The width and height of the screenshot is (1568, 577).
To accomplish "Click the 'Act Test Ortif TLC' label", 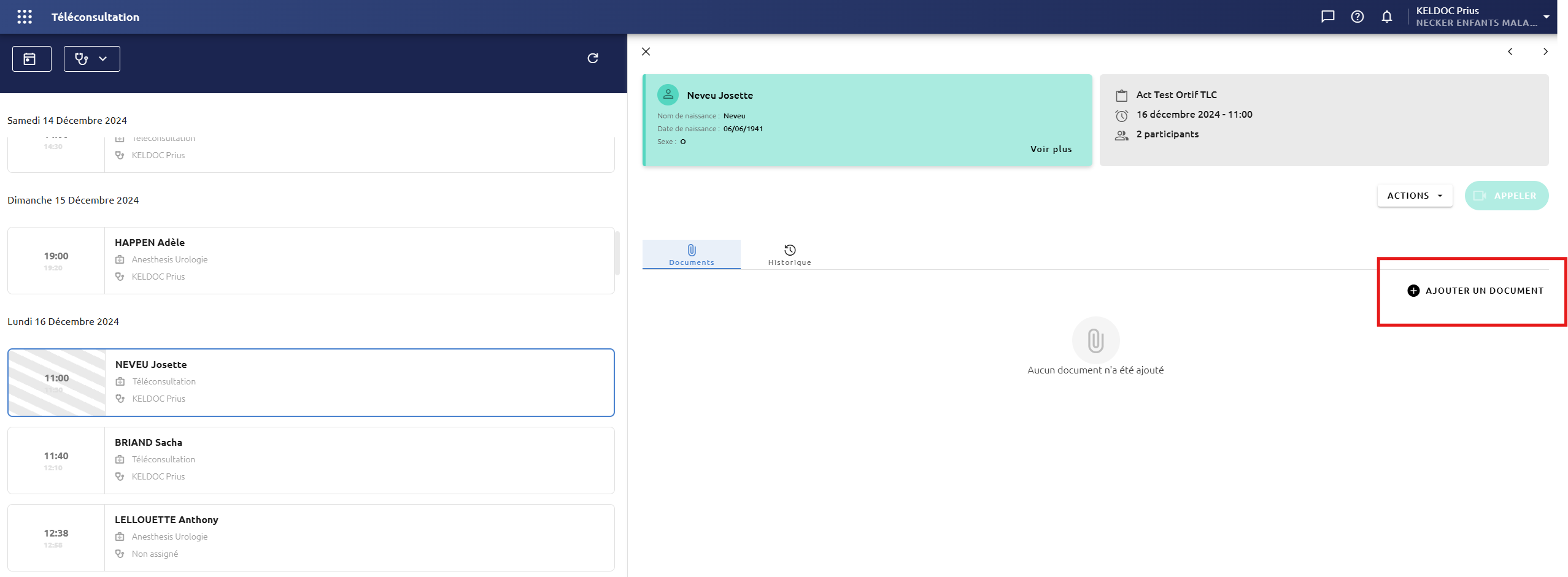I will point(1176,94).
